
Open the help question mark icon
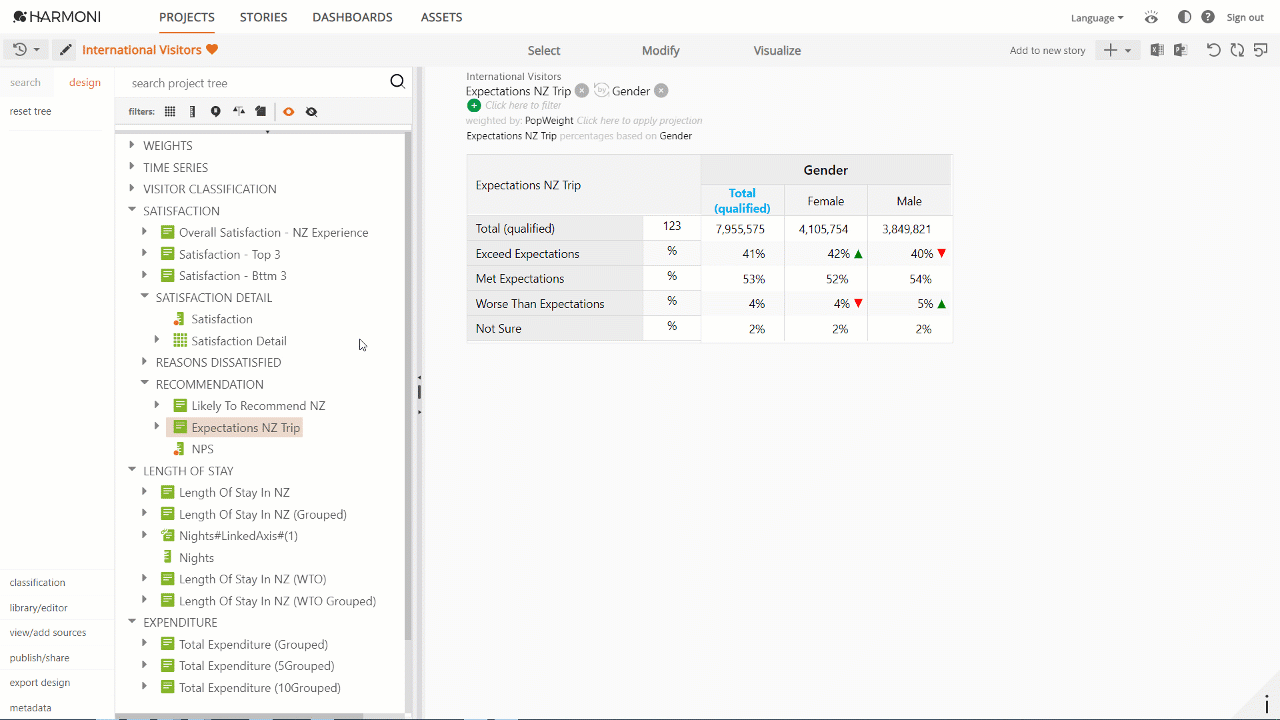(1208, 17)
